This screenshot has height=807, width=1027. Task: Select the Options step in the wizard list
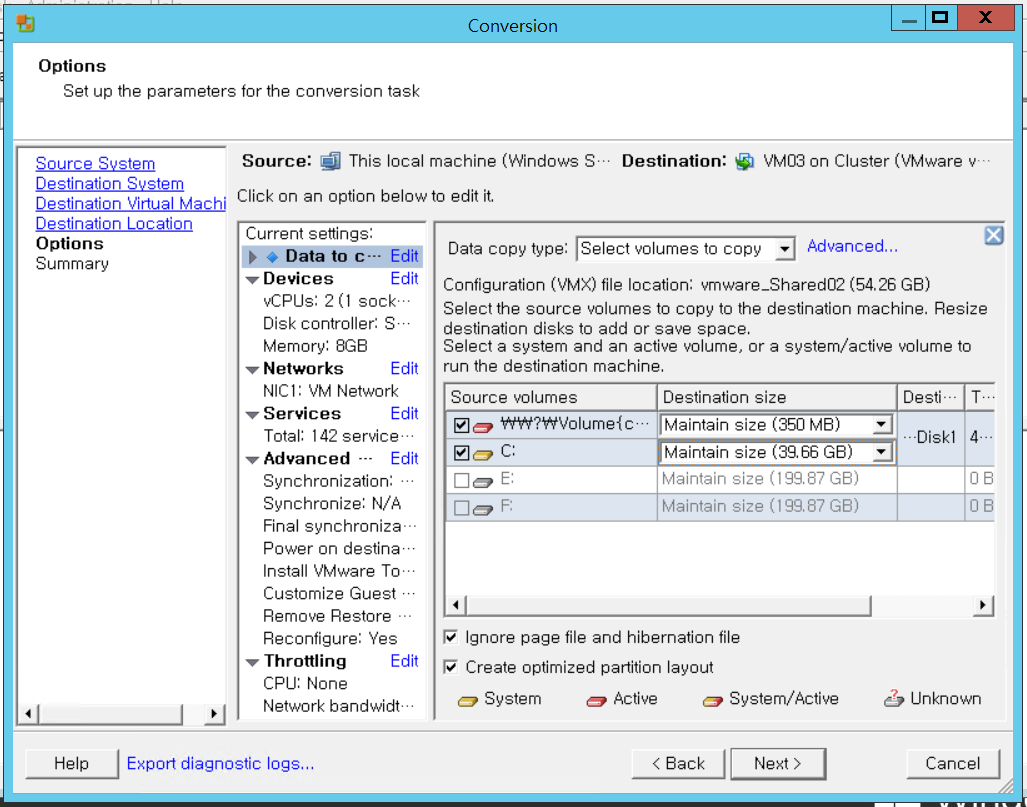(69, 243)
